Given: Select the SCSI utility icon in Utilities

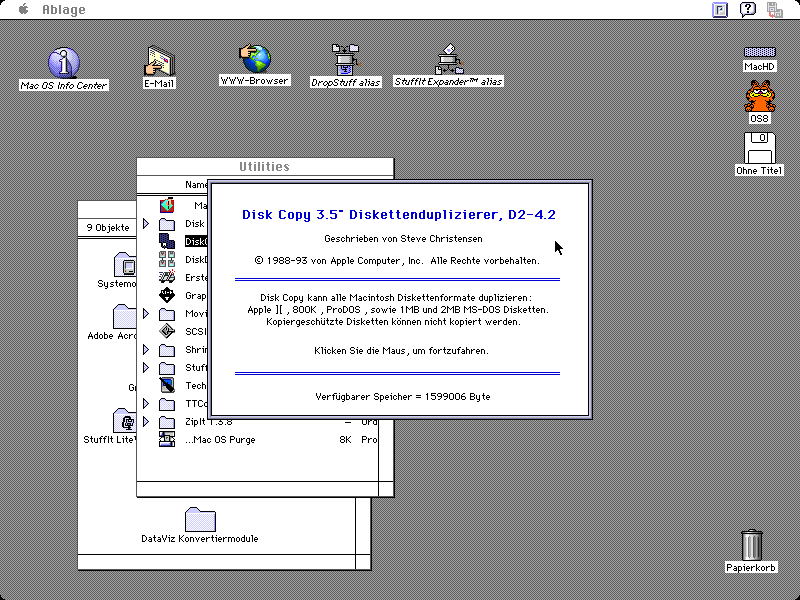Looking at the screenshot, I should coord(167,331).
